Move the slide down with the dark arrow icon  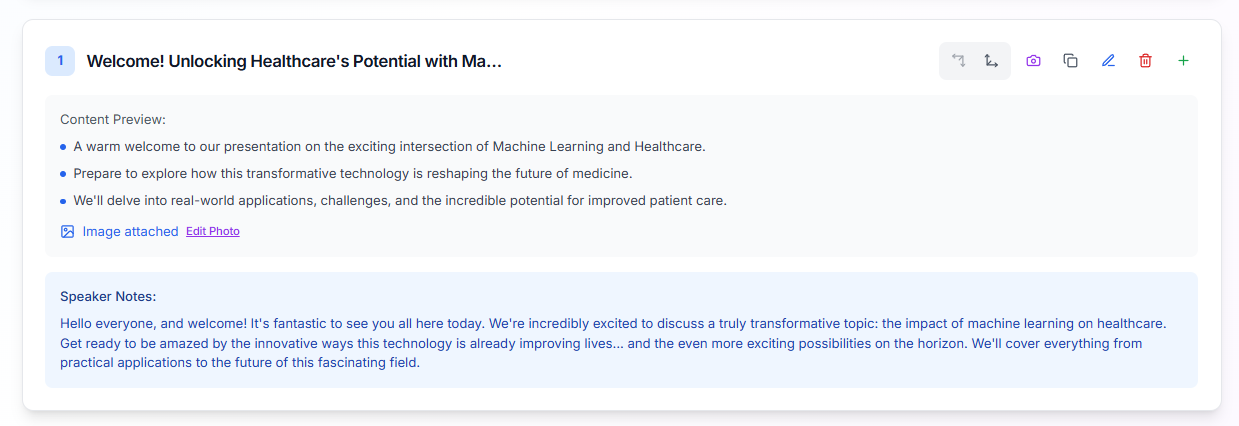coord(991,61)
